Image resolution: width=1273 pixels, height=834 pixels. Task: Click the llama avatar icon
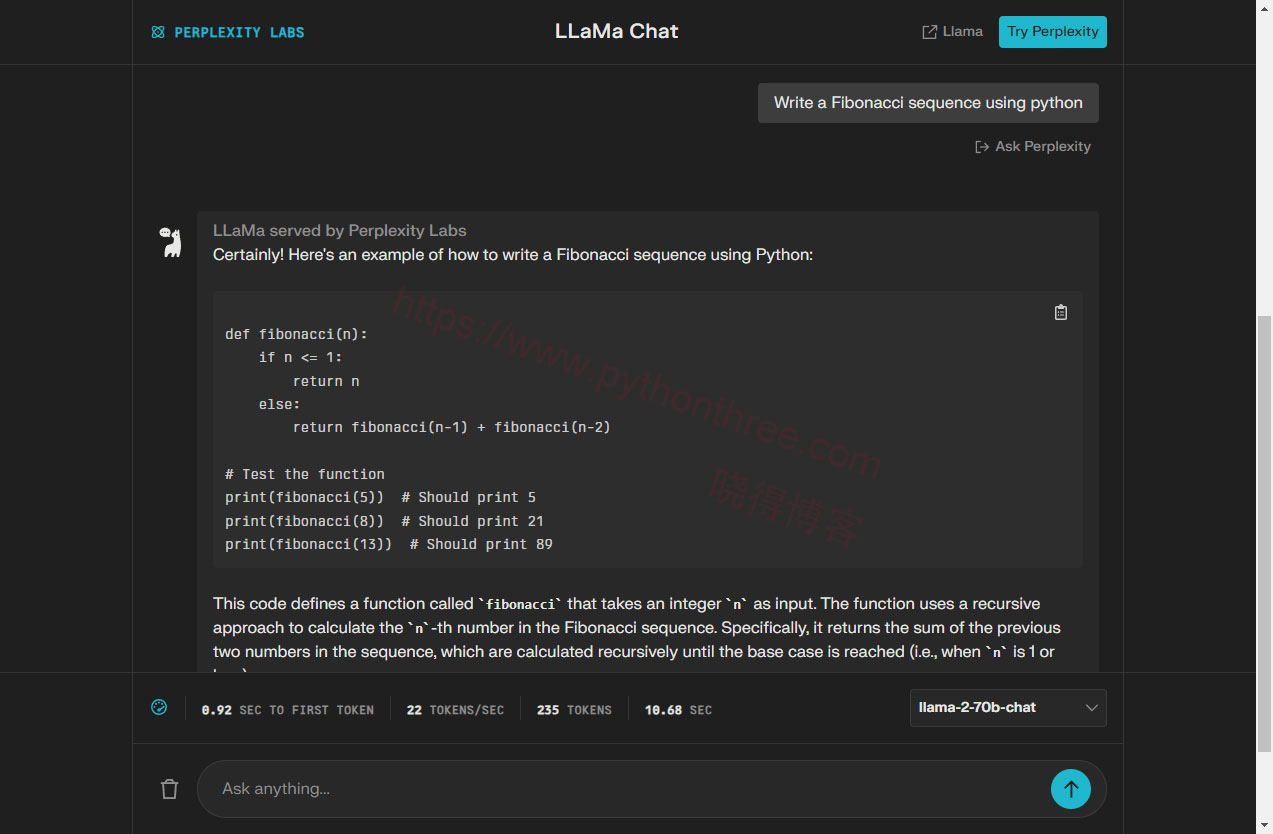[x=172, y=242]
